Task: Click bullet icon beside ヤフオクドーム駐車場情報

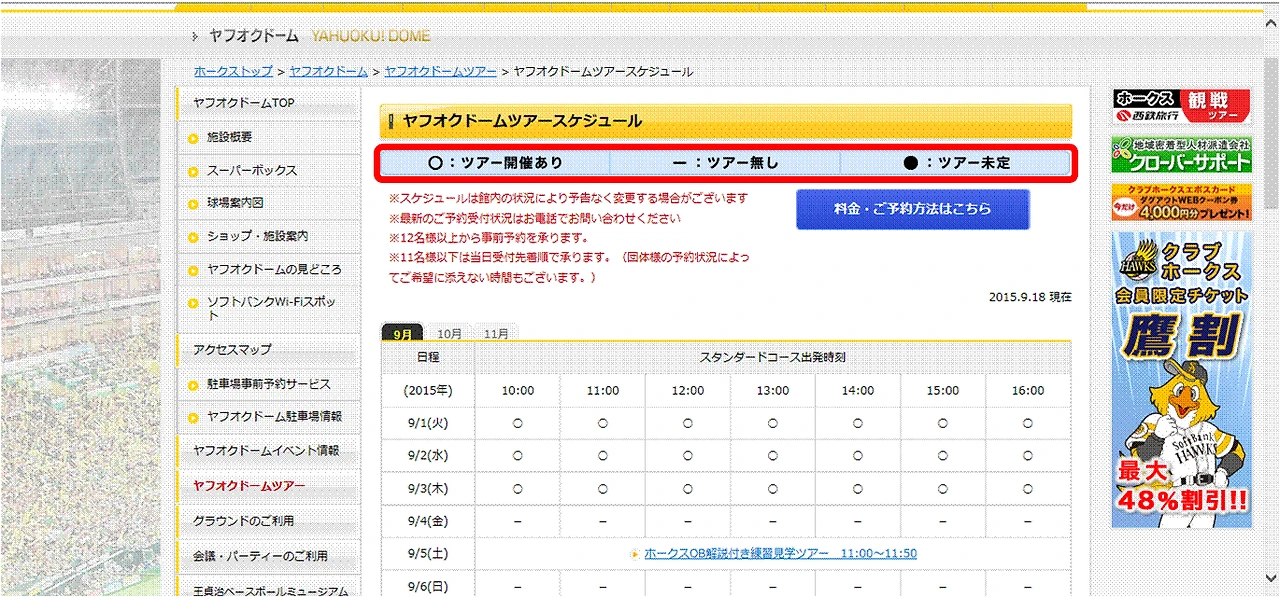Action: 192,417
